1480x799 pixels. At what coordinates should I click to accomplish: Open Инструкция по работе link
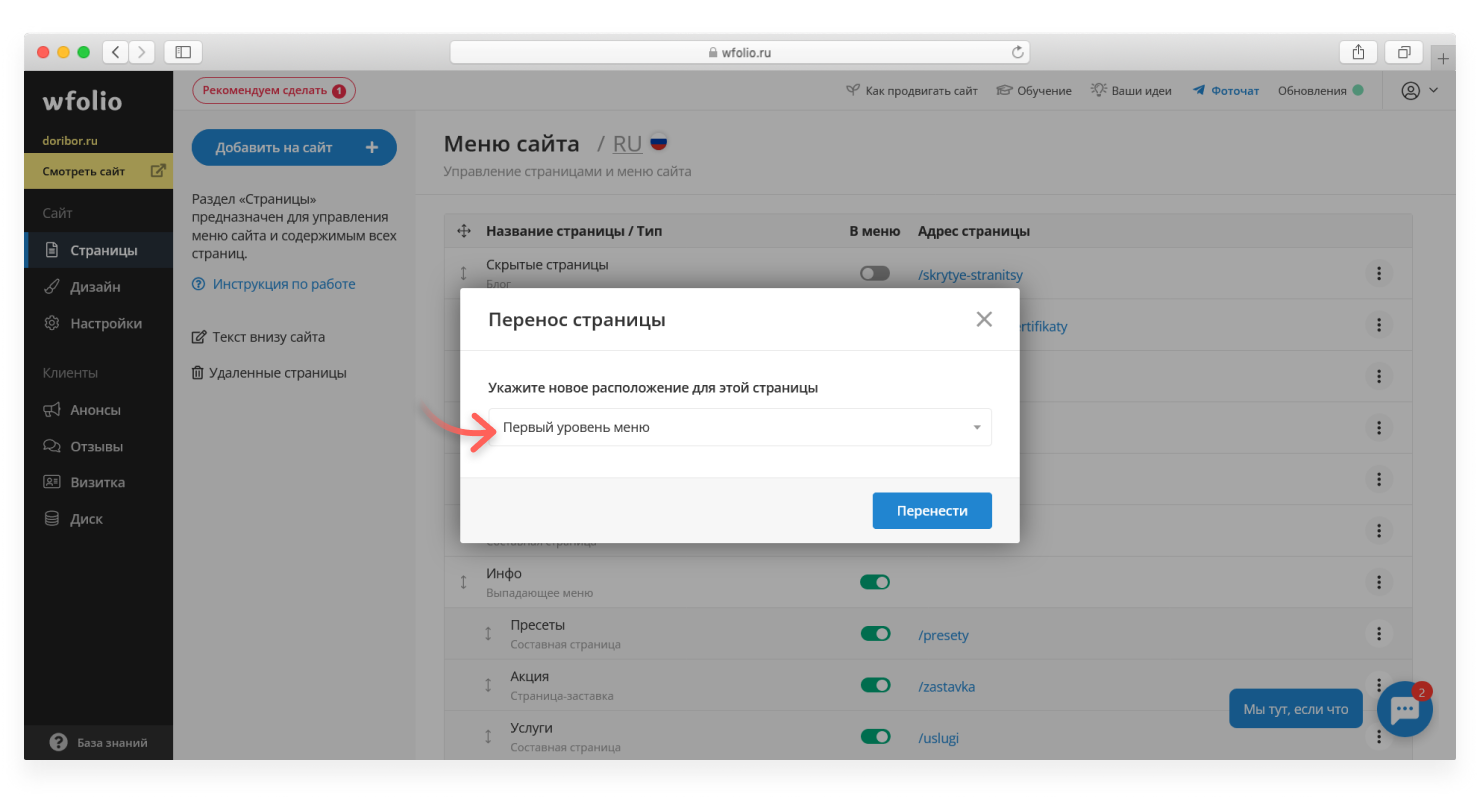coord(273,284)
